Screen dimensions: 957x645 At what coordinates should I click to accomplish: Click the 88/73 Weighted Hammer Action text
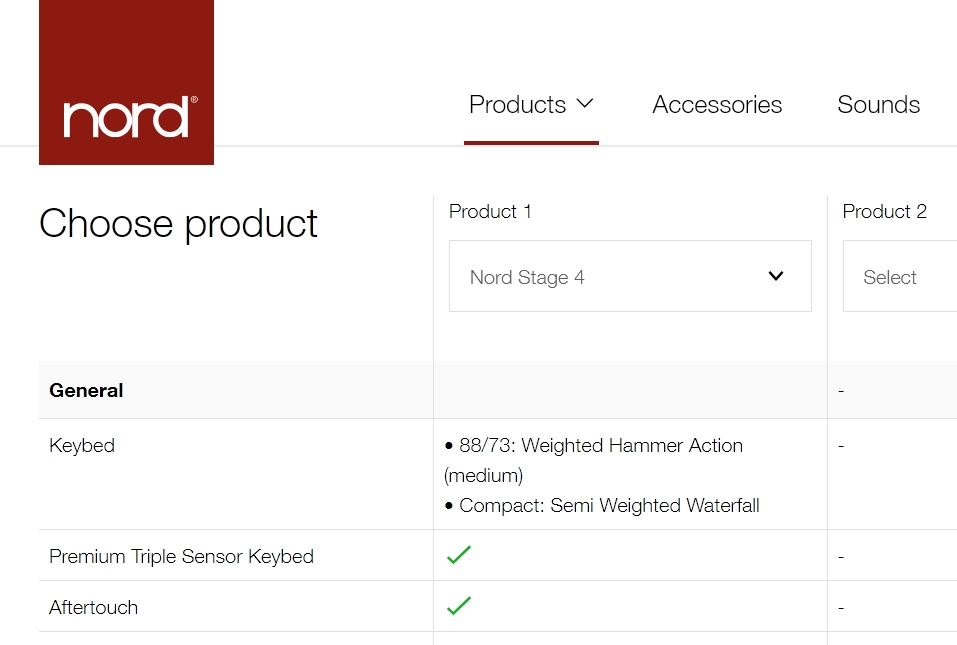click(600, 446)
